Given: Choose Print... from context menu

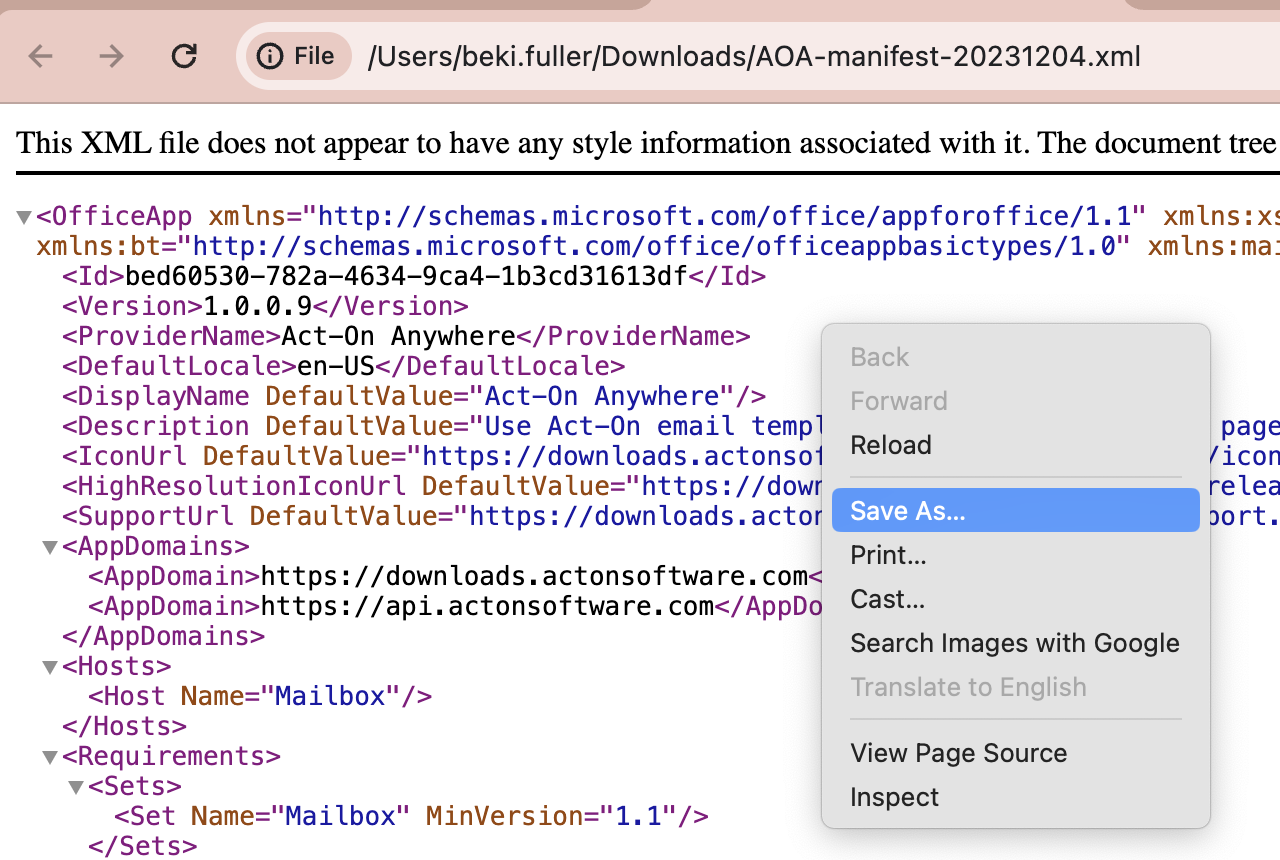Looking at the screenshot, I should tap(888, 555).
